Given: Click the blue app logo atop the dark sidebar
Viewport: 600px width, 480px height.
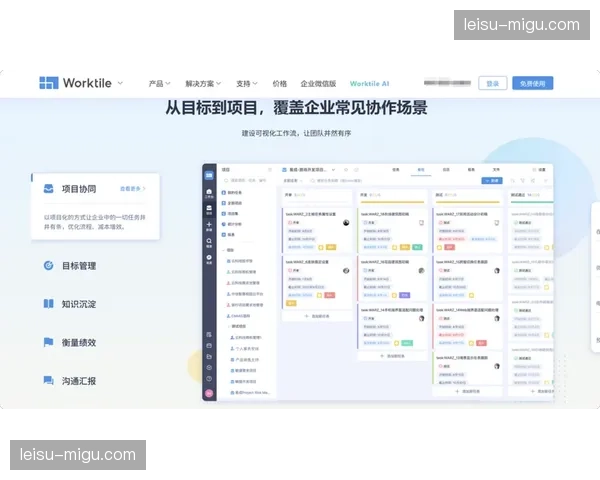Looking at the screenshot, I should [x=209, y=175].
